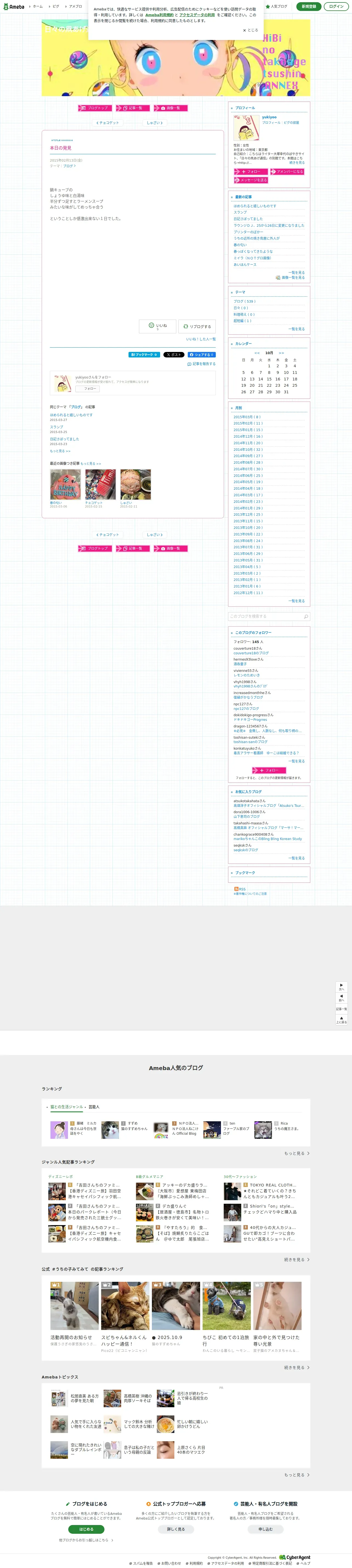Go to the next calendar month
This screenshot has height=1568, width=352.
(x=281, y=353)
